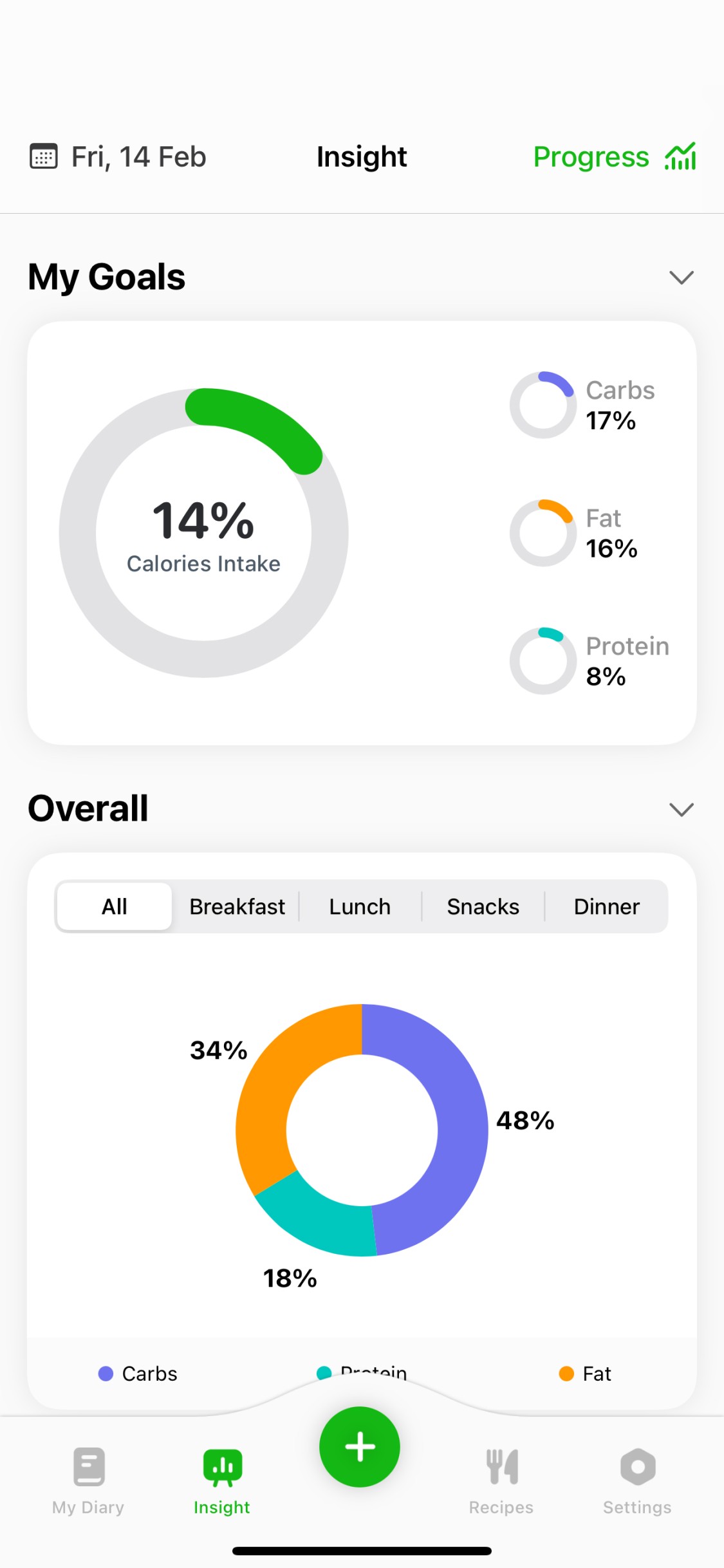
Task: Click the Carbs legend dot below the chart
Action: [x=105, y=1373]
